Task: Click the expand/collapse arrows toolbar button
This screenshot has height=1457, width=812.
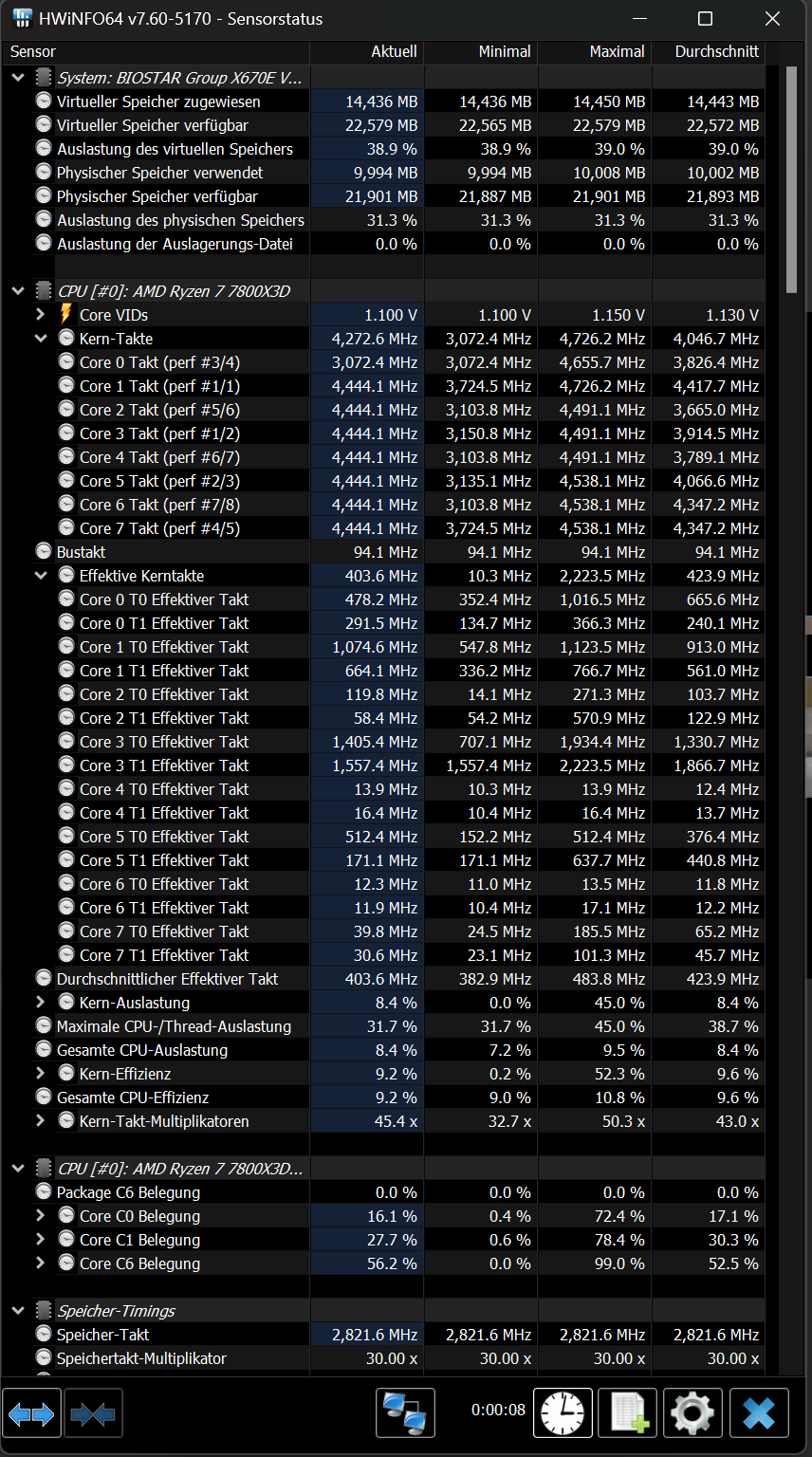Action: 31,1414
